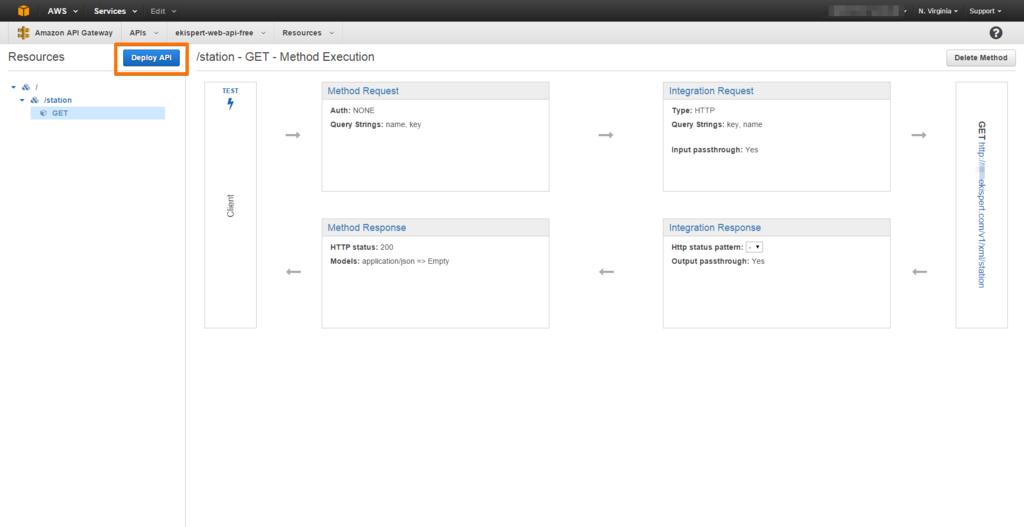This screenshot has height=527, width=1024.
Task: Open the Integration Request settings
Action: (711, 91)
